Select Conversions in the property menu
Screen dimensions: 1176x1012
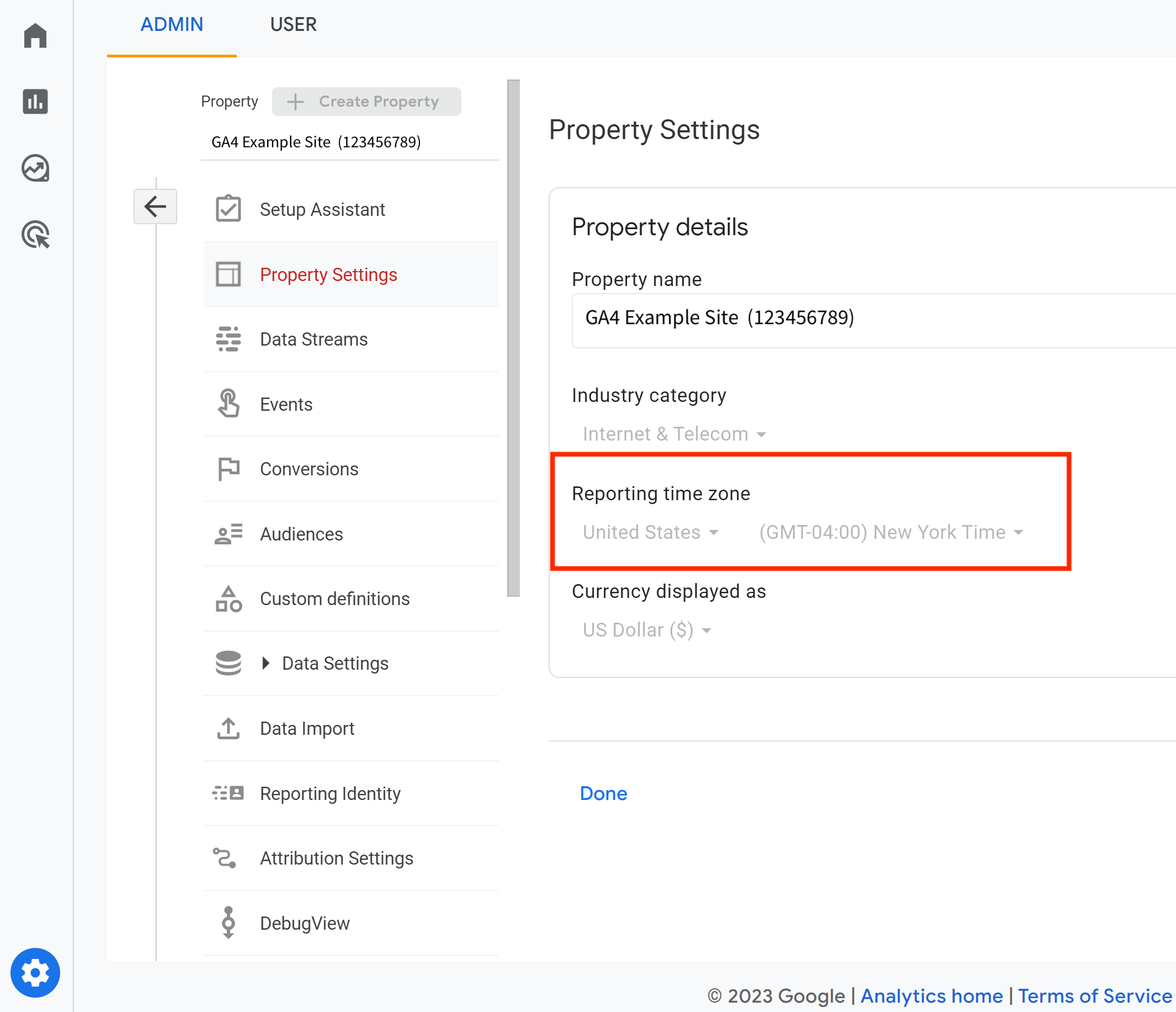[x=308, y=469]
